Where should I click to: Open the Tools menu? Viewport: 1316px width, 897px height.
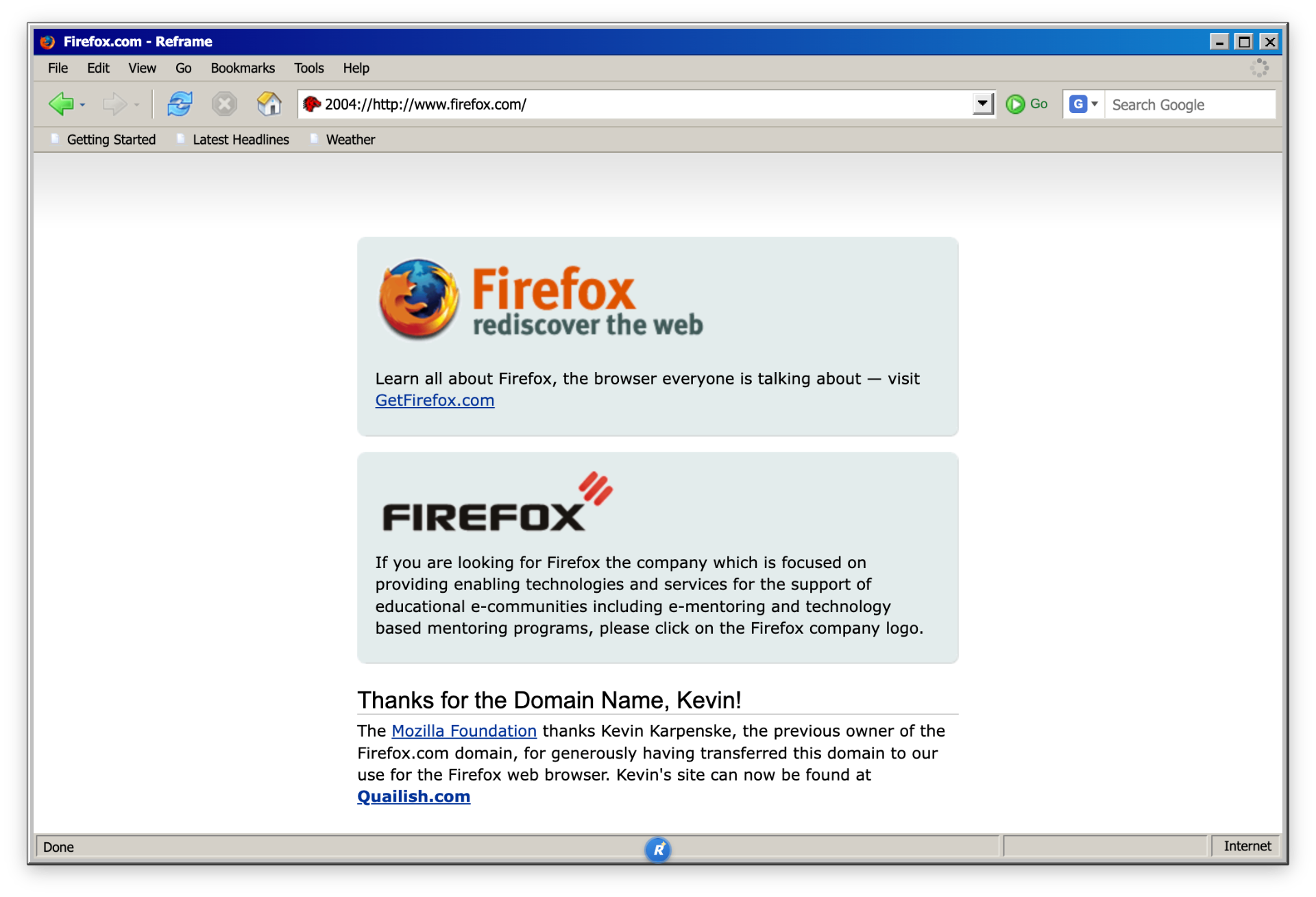pos(308,68)
